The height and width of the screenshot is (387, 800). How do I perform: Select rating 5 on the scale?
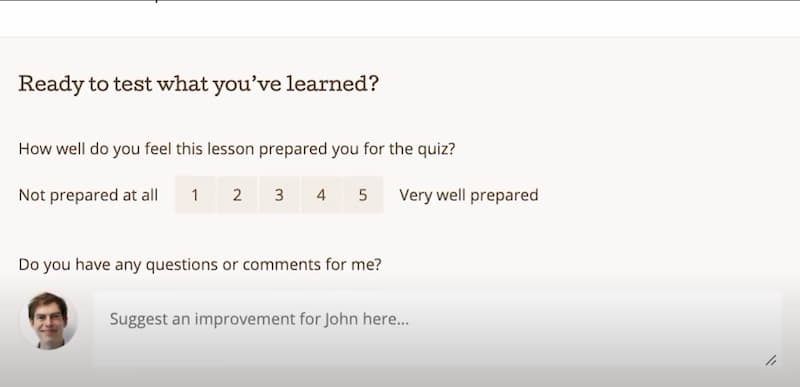[x=363, y=194]
